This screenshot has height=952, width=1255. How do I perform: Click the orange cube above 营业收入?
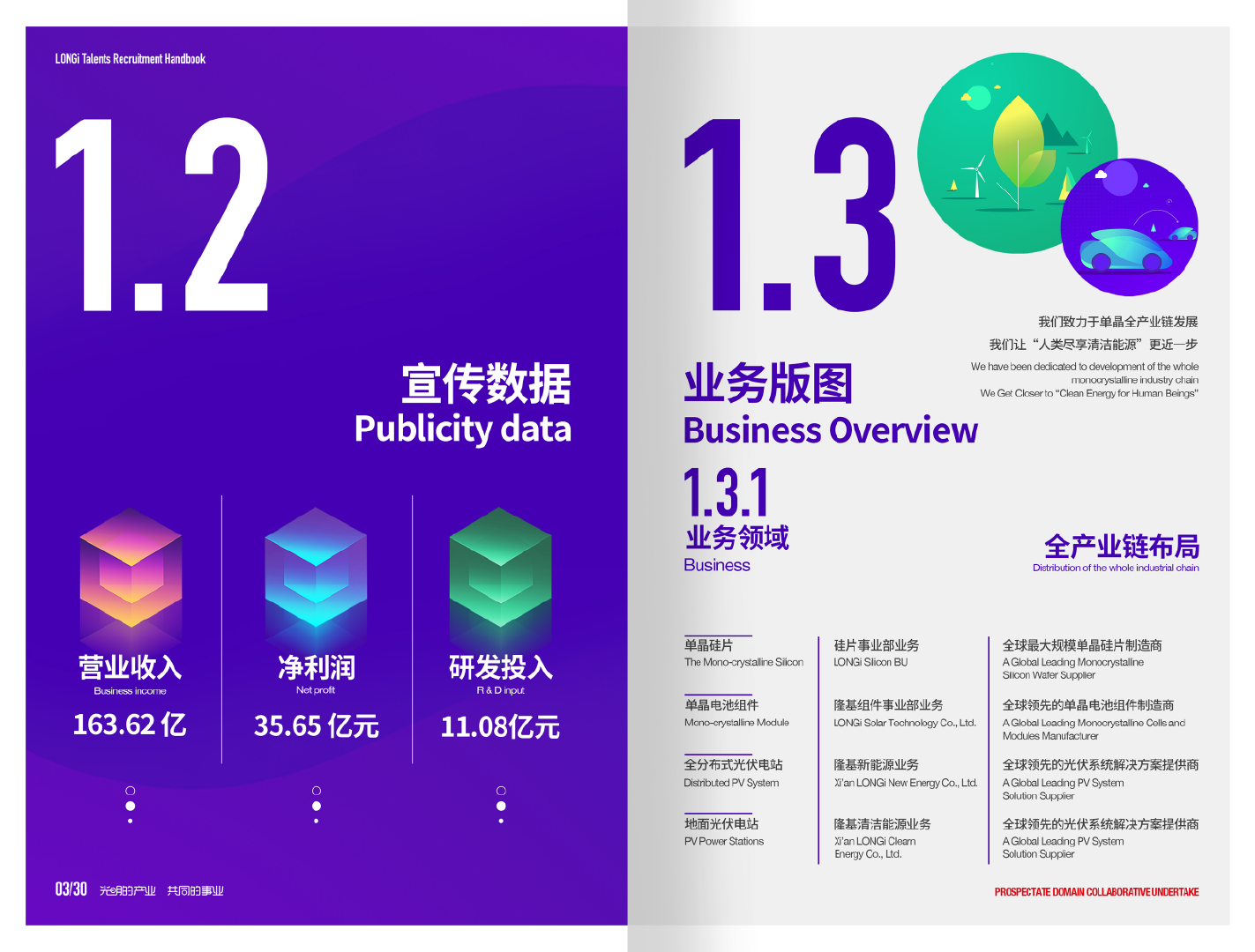(131, 569)
